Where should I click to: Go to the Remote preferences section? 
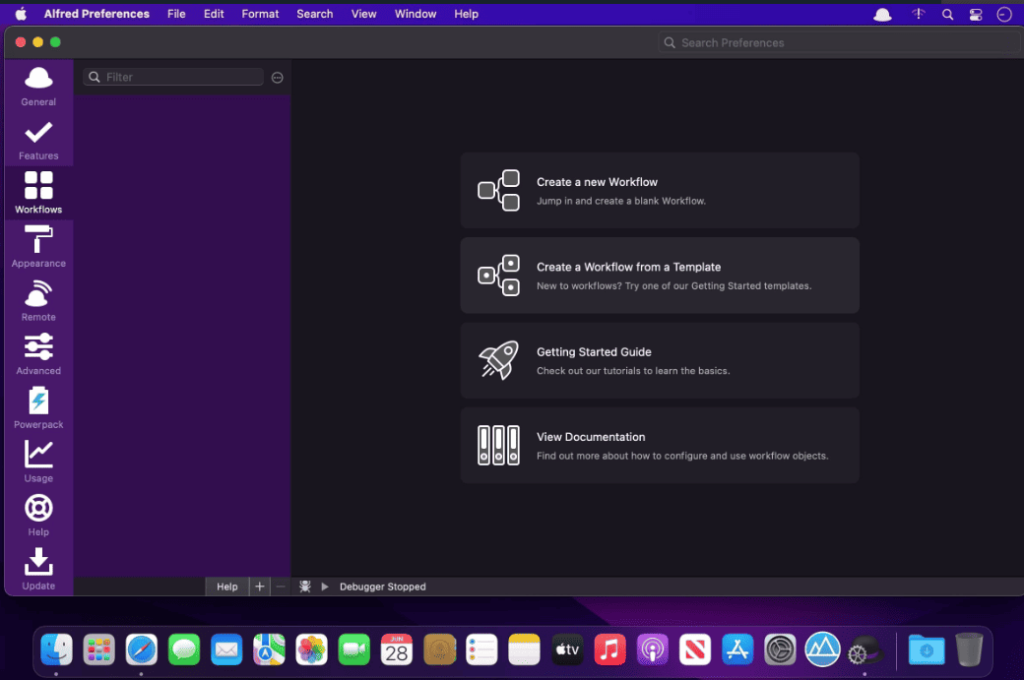[x=38, y=300]
